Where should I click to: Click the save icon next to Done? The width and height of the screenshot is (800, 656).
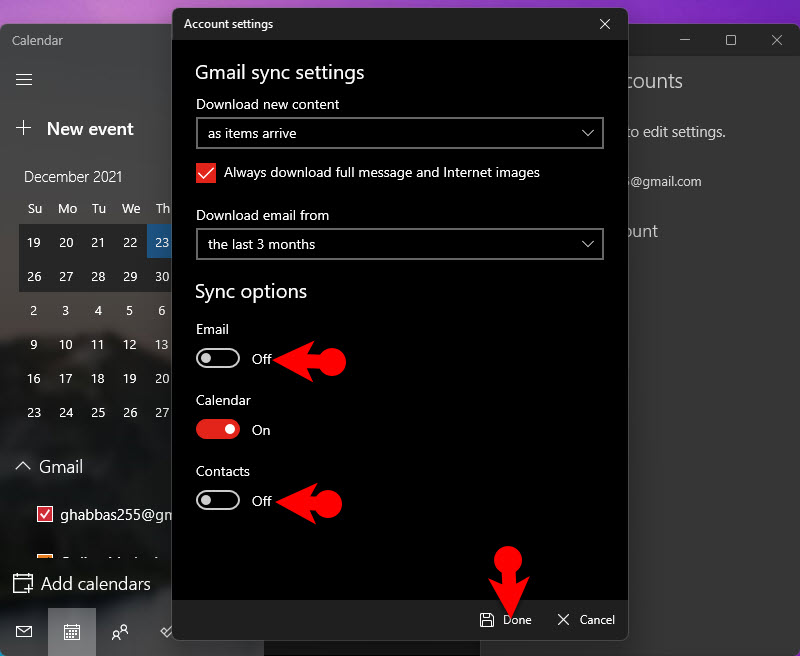click(487, 620)
